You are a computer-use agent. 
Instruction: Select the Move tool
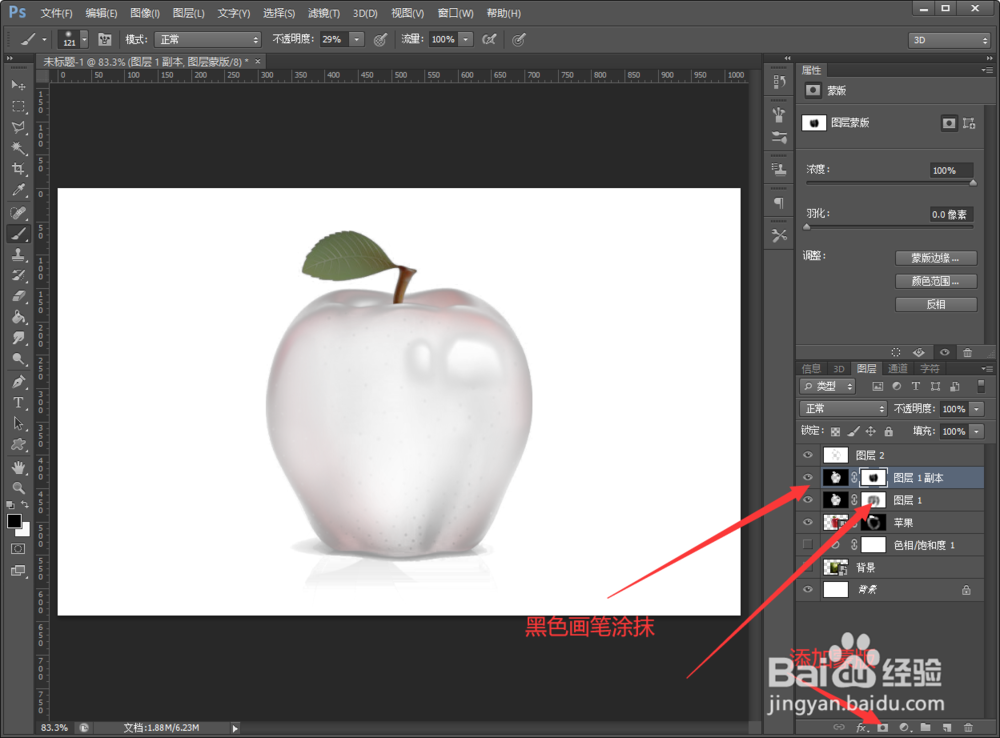(18, 85)
